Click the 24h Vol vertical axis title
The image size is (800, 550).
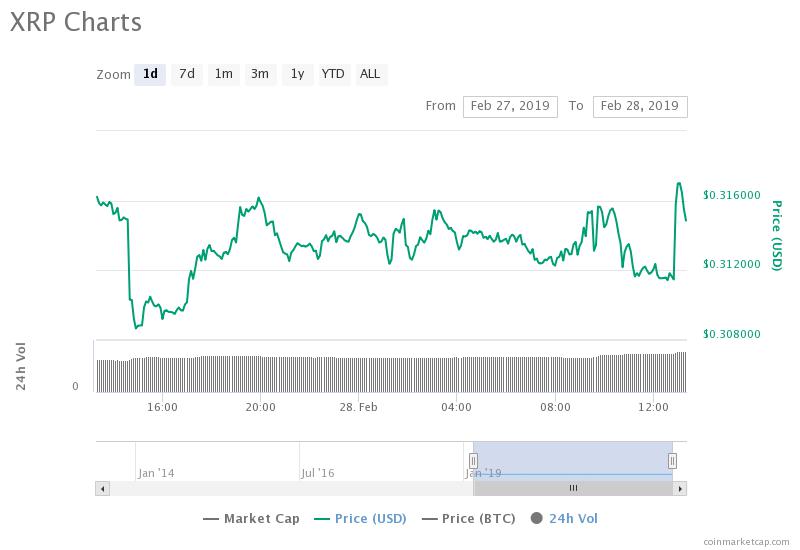(x=20, y=366)
